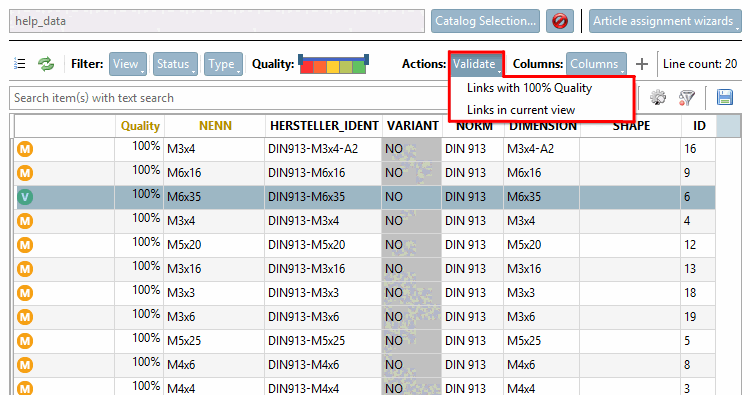Select cell DIN913-M3x3
750x395 pixels.
pyautogui.click(x=323, y=293)
